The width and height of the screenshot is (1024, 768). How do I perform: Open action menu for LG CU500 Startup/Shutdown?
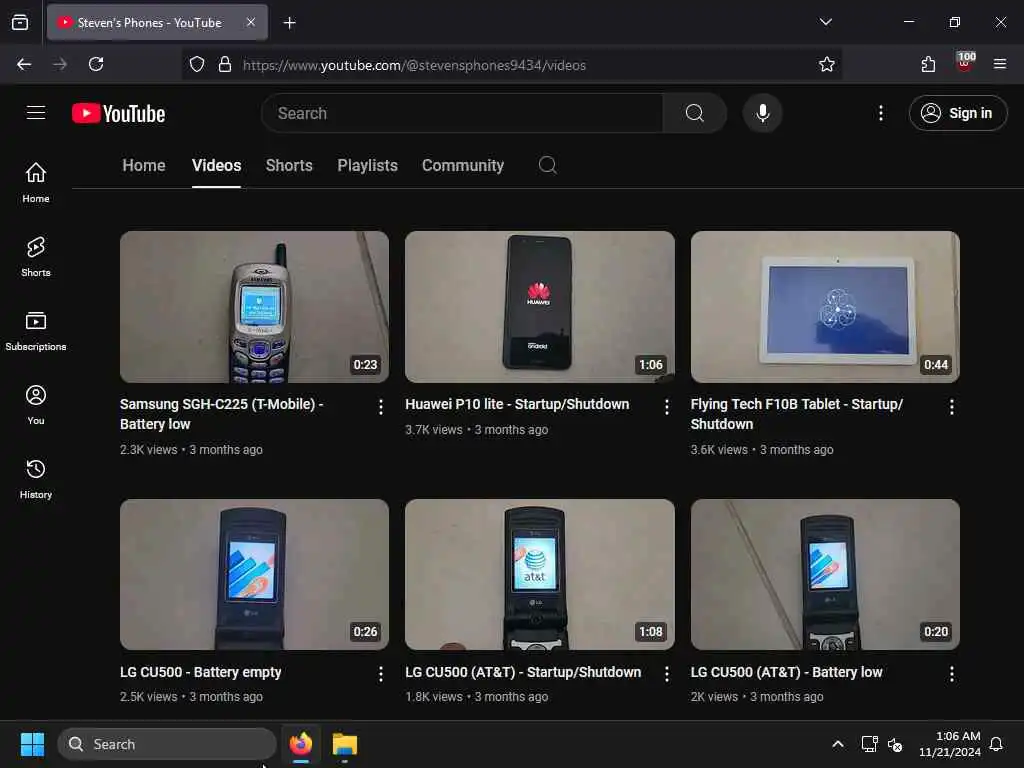point(666,674)
